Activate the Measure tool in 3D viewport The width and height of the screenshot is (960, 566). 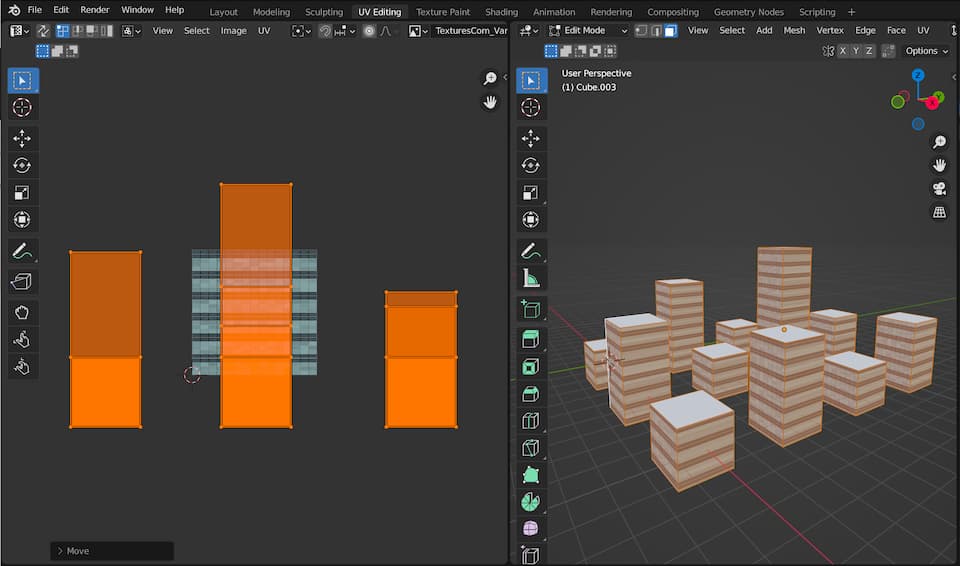(531, 279)
